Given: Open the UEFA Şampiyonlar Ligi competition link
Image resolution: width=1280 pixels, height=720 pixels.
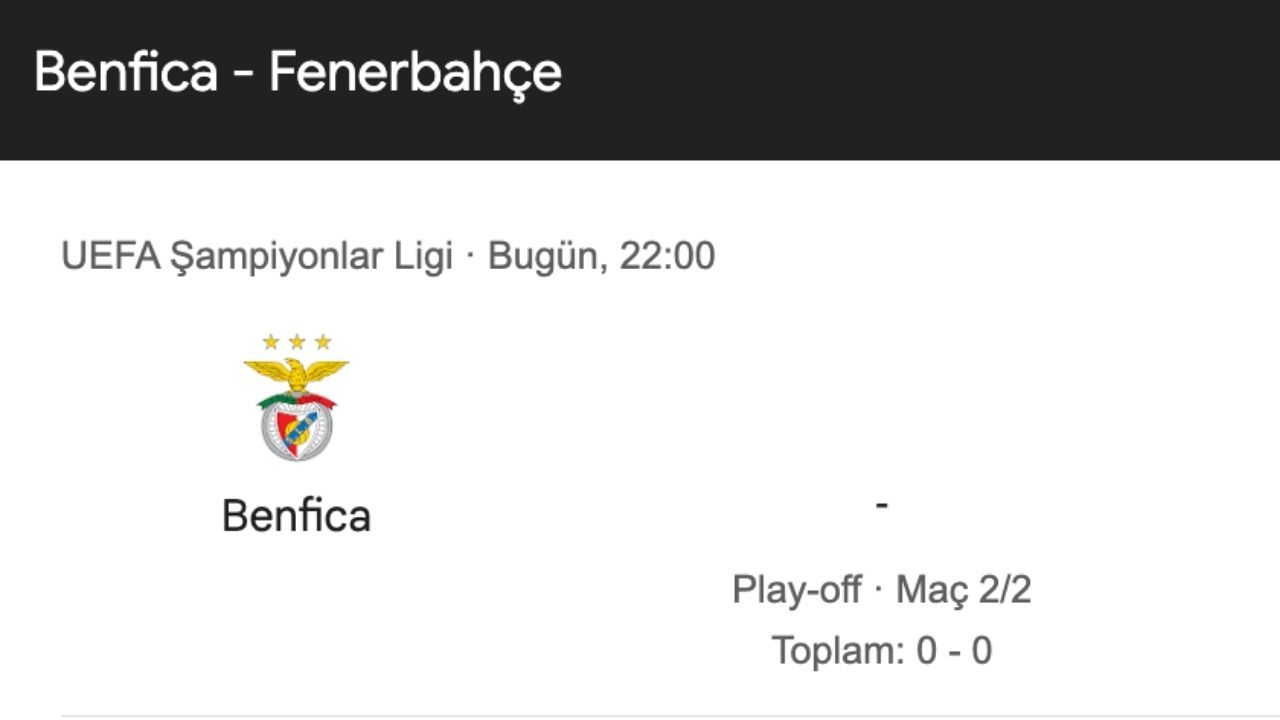Looking at the screenshot, I should point(256,256).
